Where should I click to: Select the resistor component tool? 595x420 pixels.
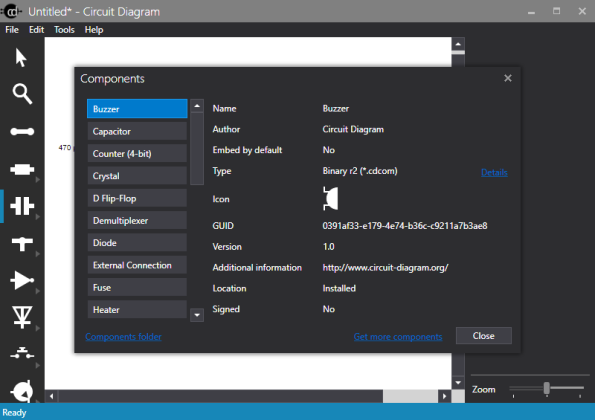point(22,169)
